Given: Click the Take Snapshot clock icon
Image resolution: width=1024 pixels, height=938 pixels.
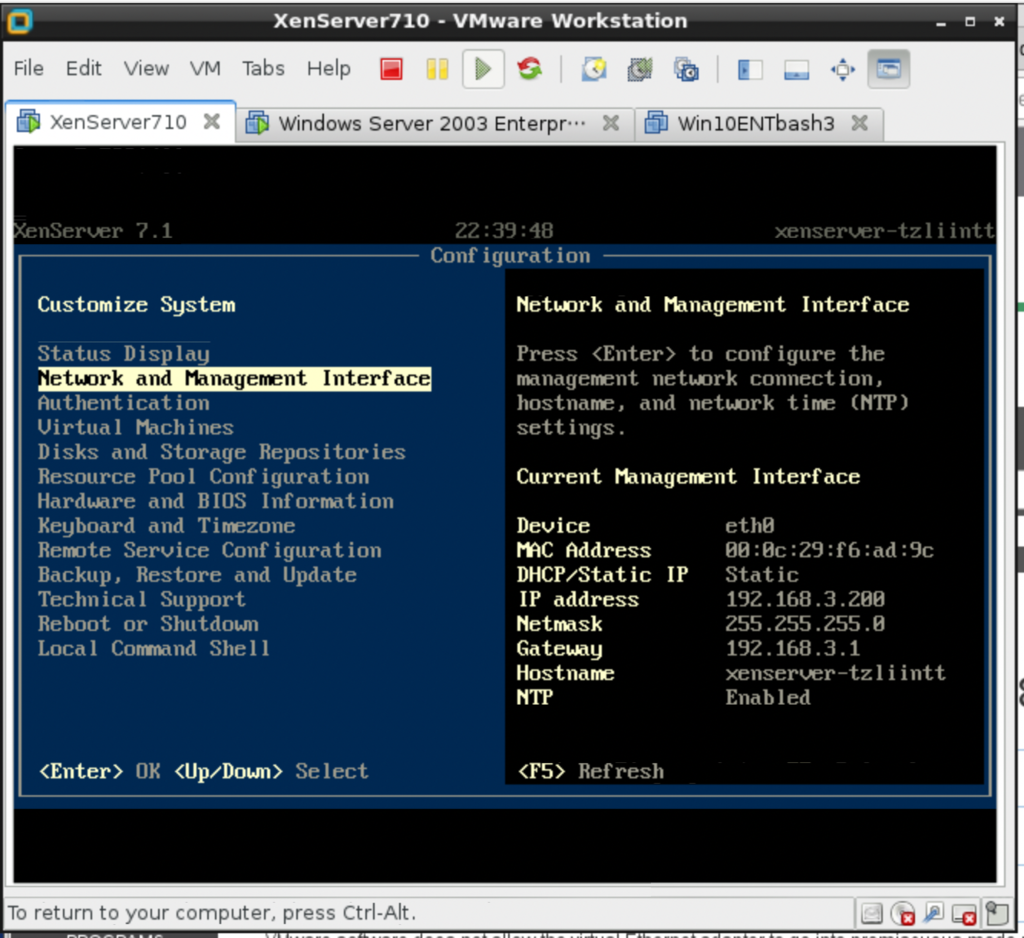Looking at the screenshot, I should pyautogui.click(x=594, y=69).
